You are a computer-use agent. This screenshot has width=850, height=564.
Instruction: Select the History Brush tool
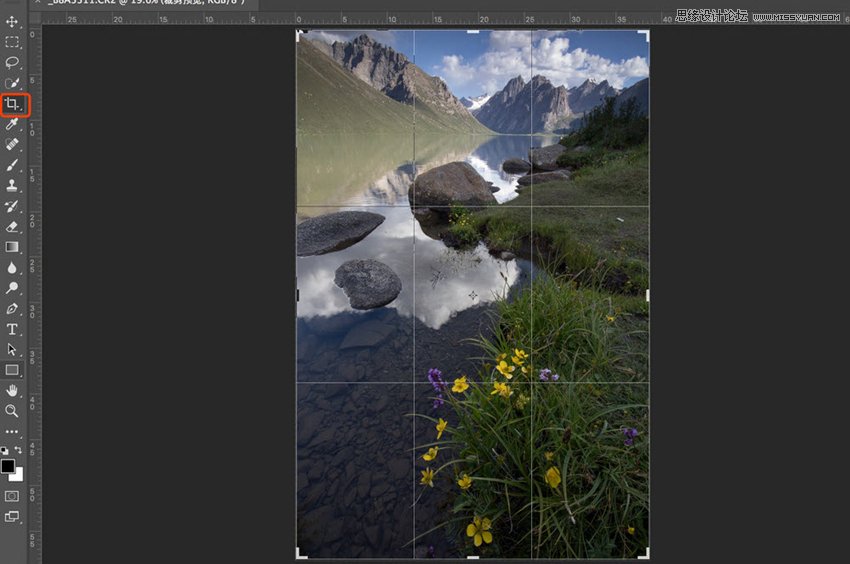[x=12, y=206]
